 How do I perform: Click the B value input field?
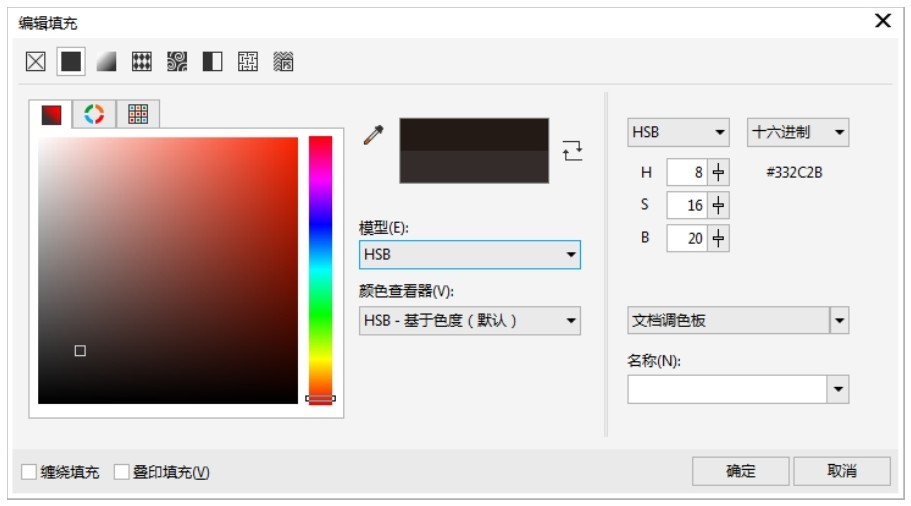687,238
